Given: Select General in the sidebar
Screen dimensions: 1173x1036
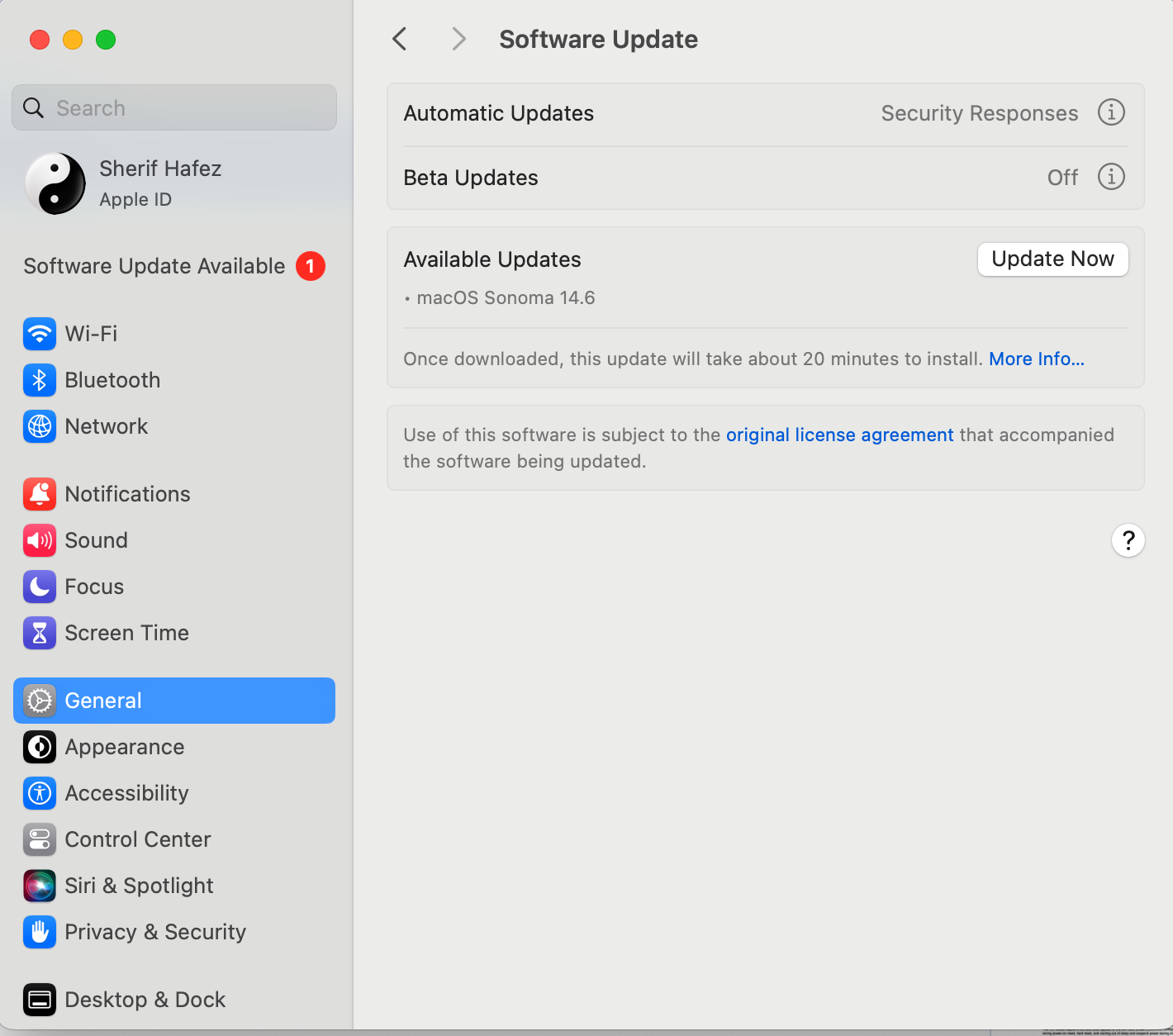Looking at the screenshot, I should [x=174, y=701].
